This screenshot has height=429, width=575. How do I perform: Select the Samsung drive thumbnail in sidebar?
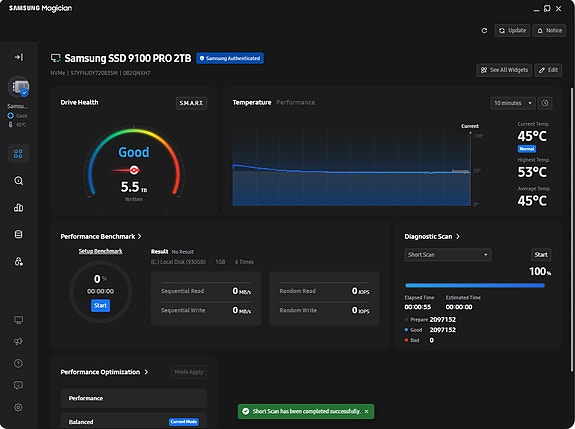point(19,87)
